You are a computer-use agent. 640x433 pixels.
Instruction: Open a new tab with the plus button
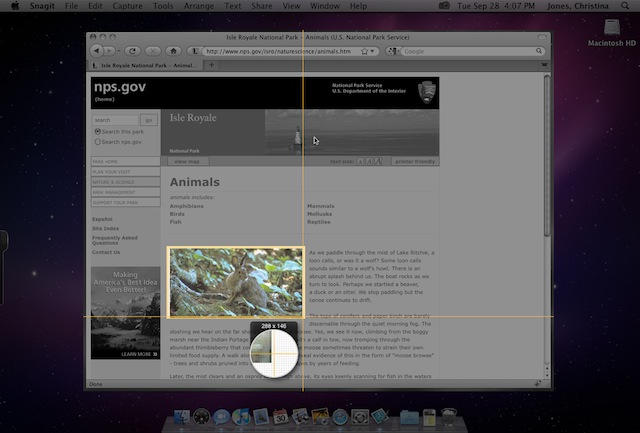211,65
